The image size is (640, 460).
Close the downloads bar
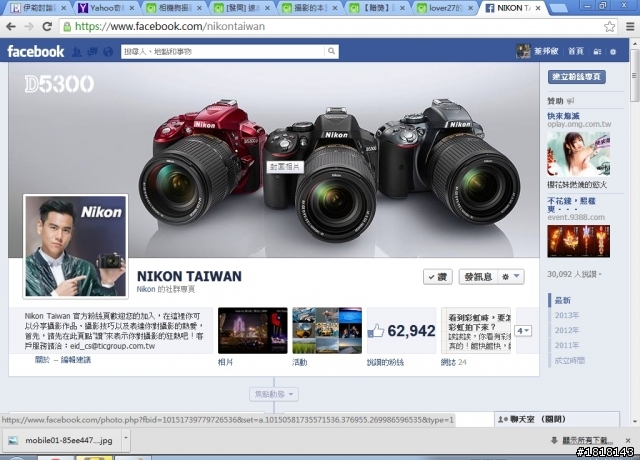[x=628, y=440]
